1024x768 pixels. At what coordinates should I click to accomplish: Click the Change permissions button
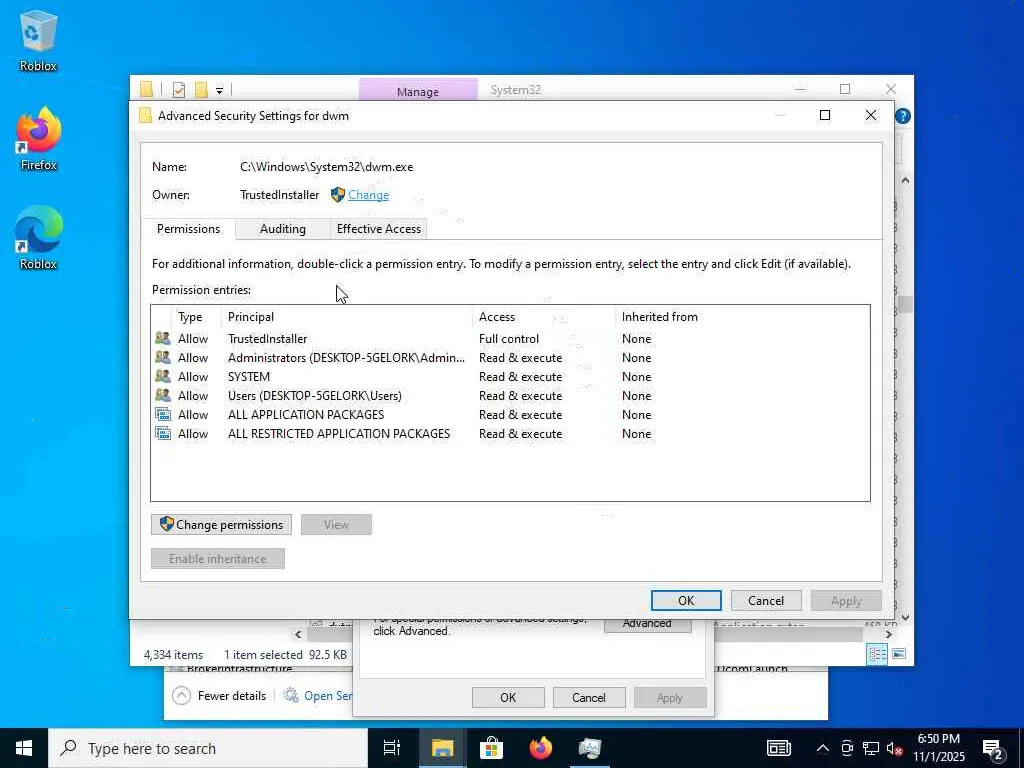(x=221, y=524)
